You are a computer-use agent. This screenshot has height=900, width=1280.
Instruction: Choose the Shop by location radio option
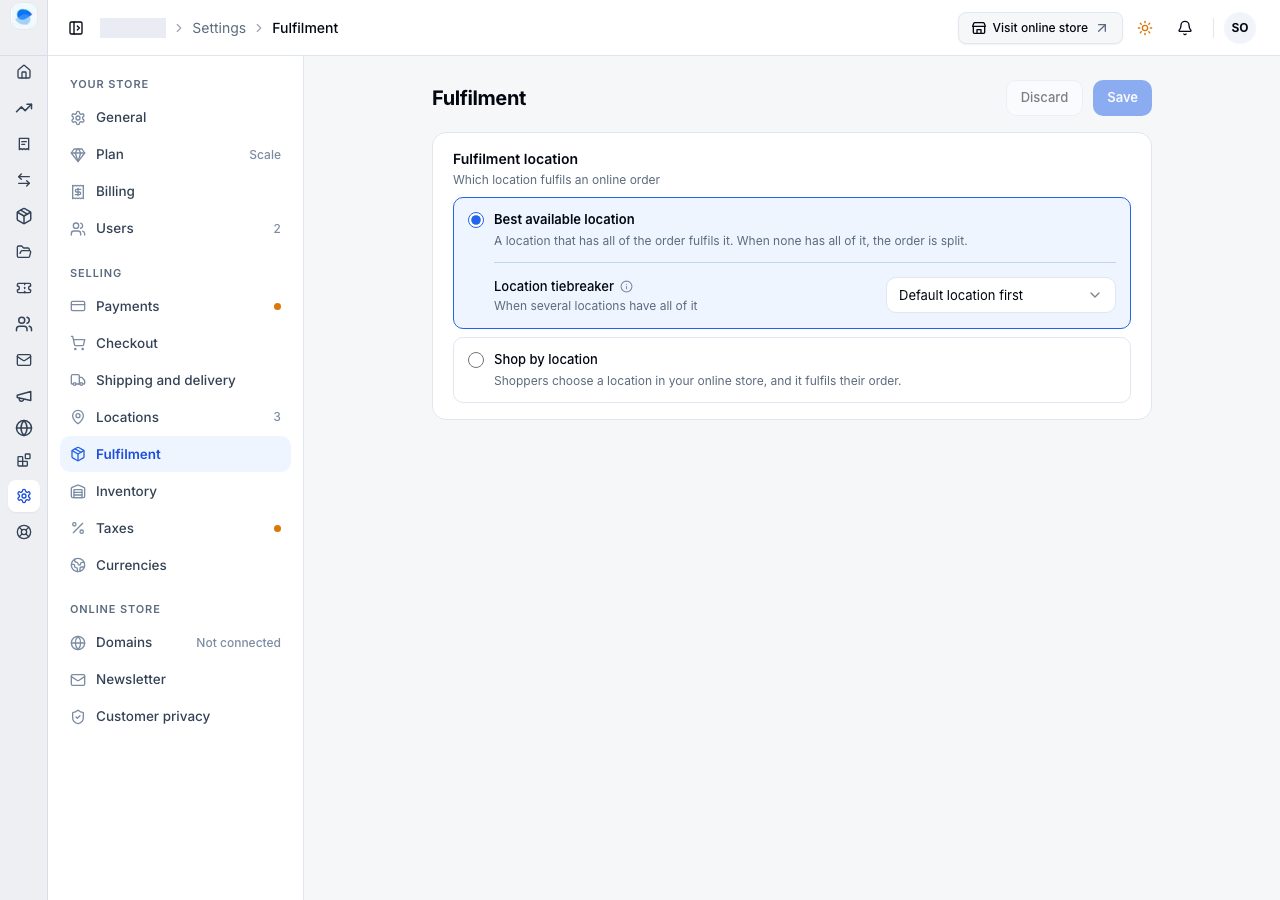click(x=476, y=360)
